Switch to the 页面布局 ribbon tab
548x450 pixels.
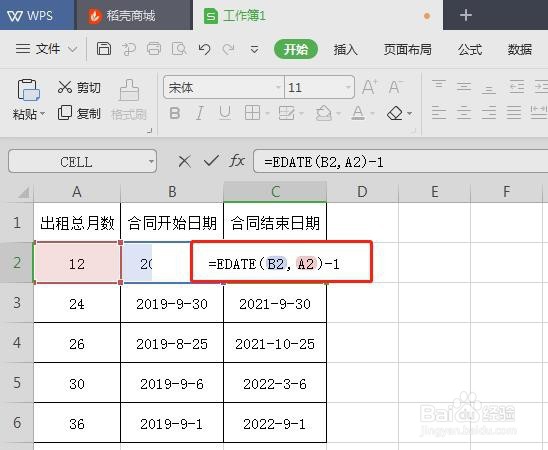coord(408,49)
